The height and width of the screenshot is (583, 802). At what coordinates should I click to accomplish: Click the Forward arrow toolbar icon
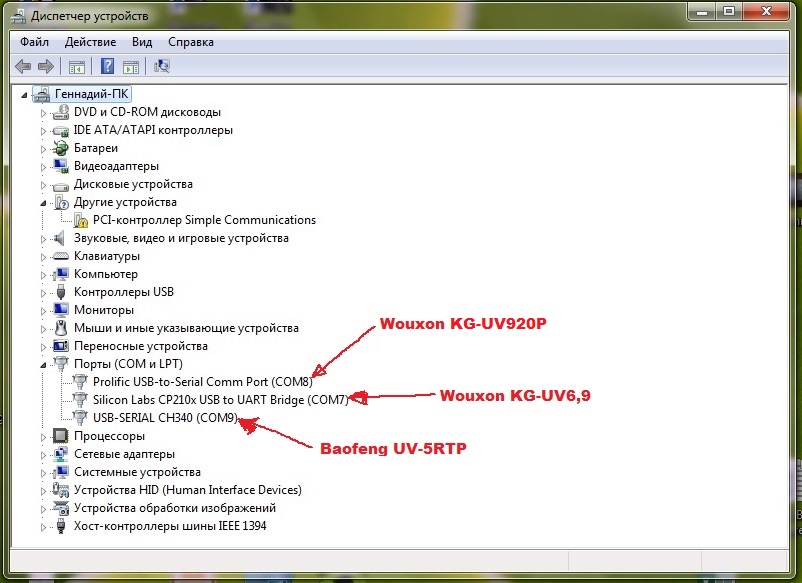[x=46, y=66]
